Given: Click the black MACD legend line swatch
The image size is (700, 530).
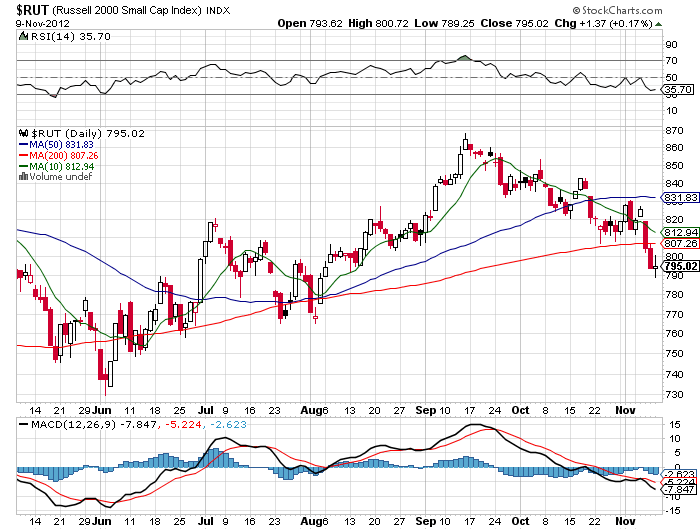Looking at the screenshot, I should [x=23, y=424].
